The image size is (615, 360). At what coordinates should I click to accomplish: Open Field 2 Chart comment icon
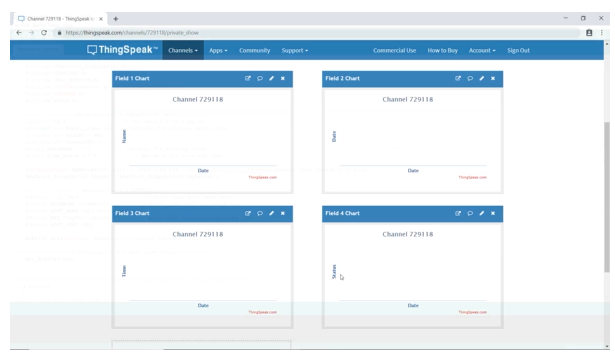pyautogui.click(x=470, y=78)
